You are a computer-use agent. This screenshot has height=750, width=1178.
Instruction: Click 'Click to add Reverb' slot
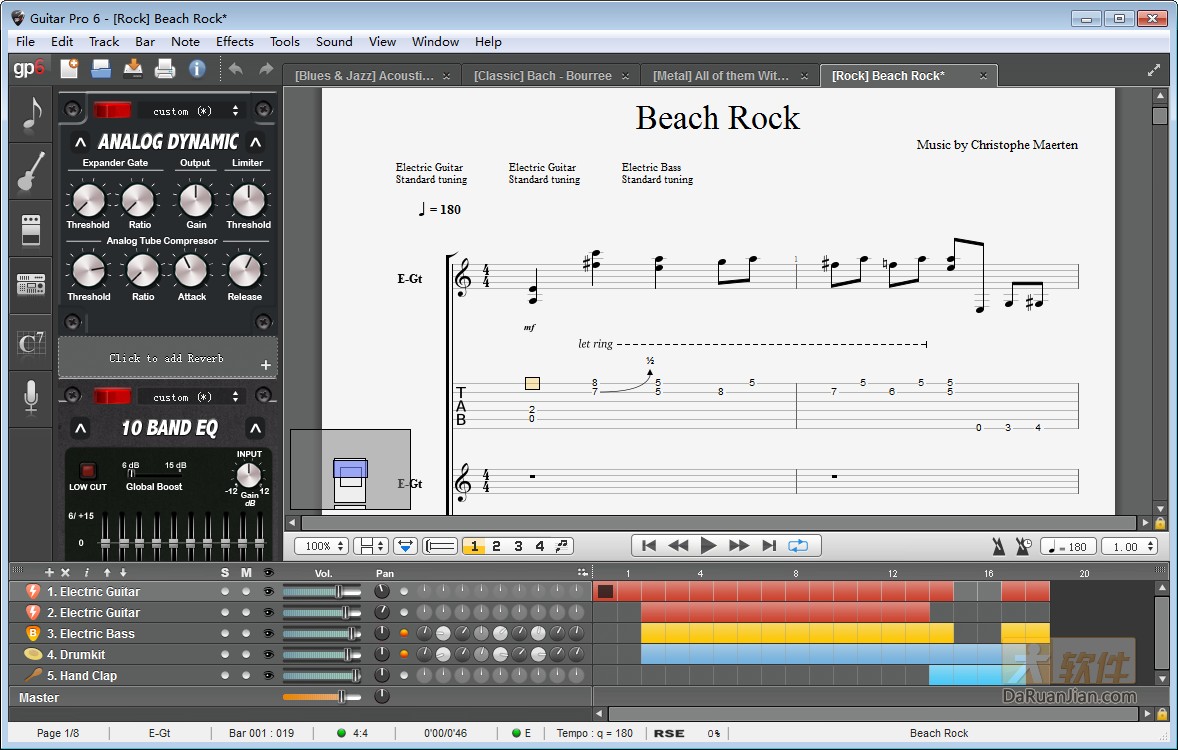(168, 358)
